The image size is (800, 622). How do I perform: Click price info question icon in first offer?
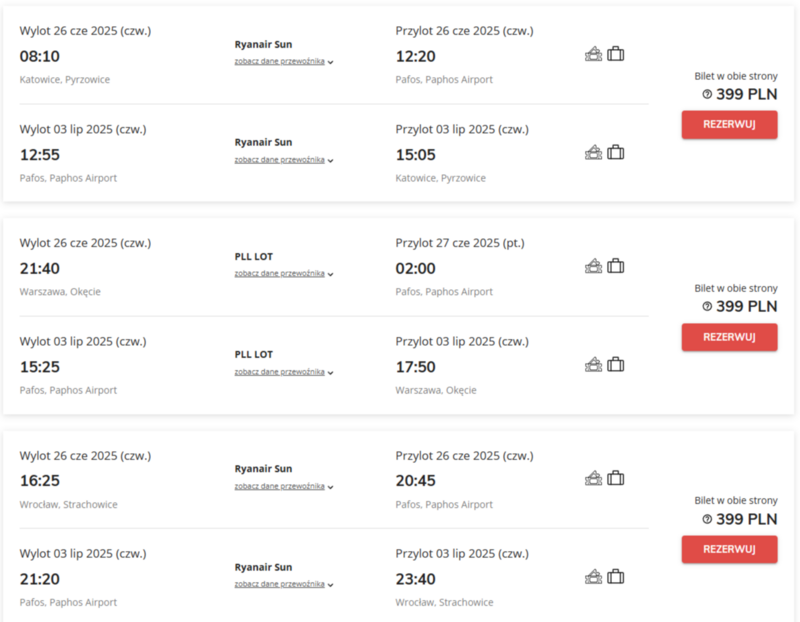coord(707,94)
